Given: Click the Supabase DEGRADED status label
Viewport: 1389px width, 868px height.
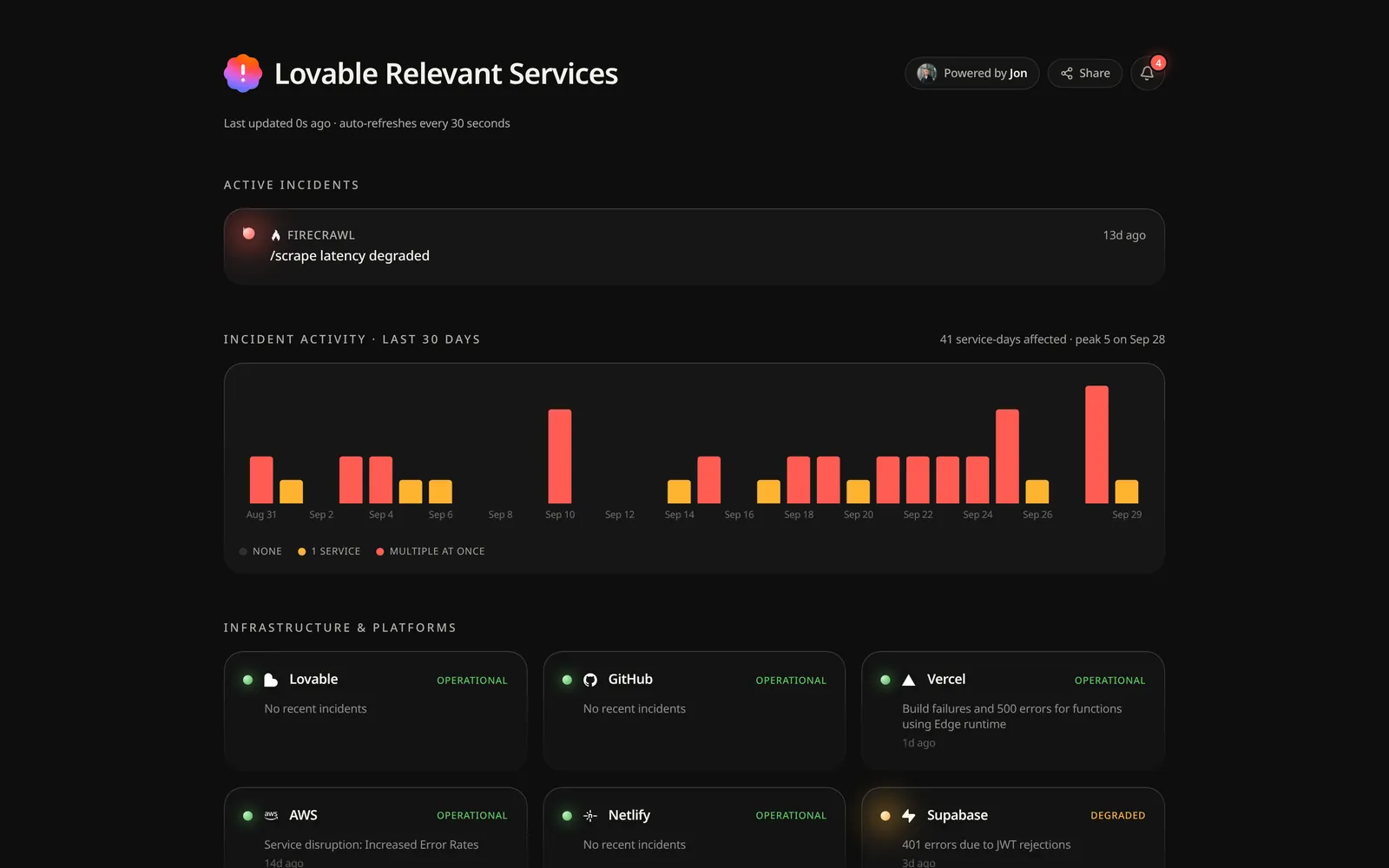Looking at the screenshot, I should [1118, 816].
